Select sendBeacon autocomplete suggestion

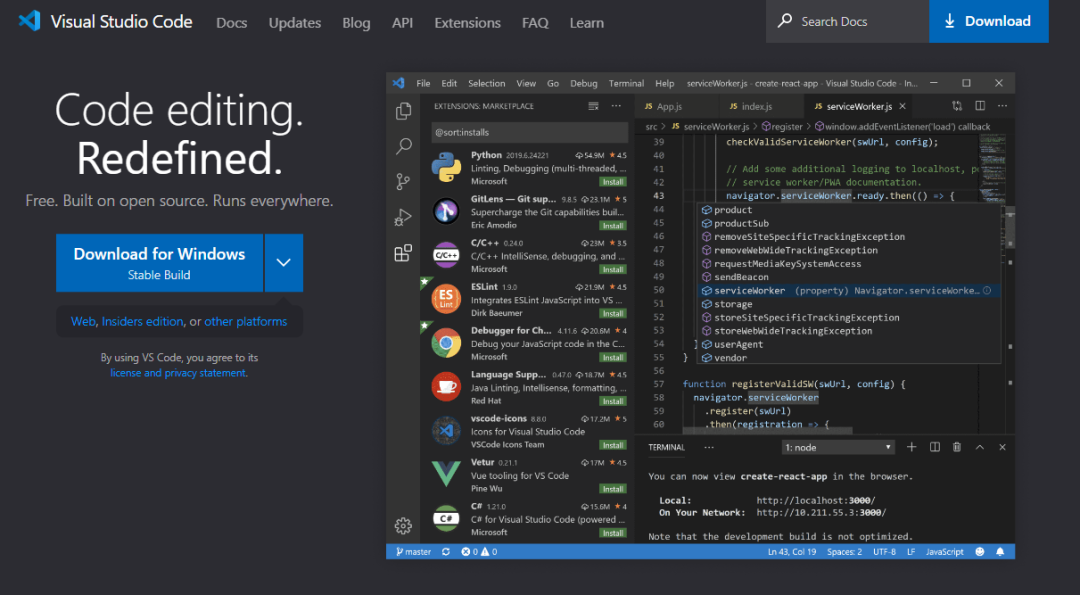[x=849, y=277]
